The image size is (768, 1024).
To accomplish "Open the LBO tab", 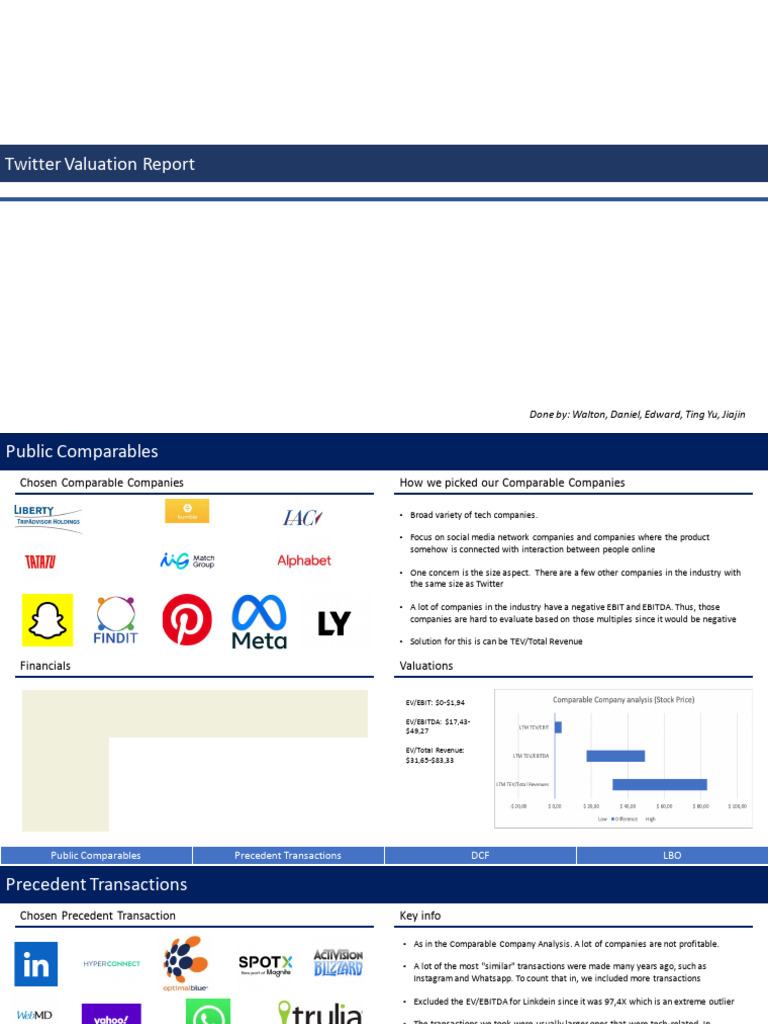I will point(672,855).
